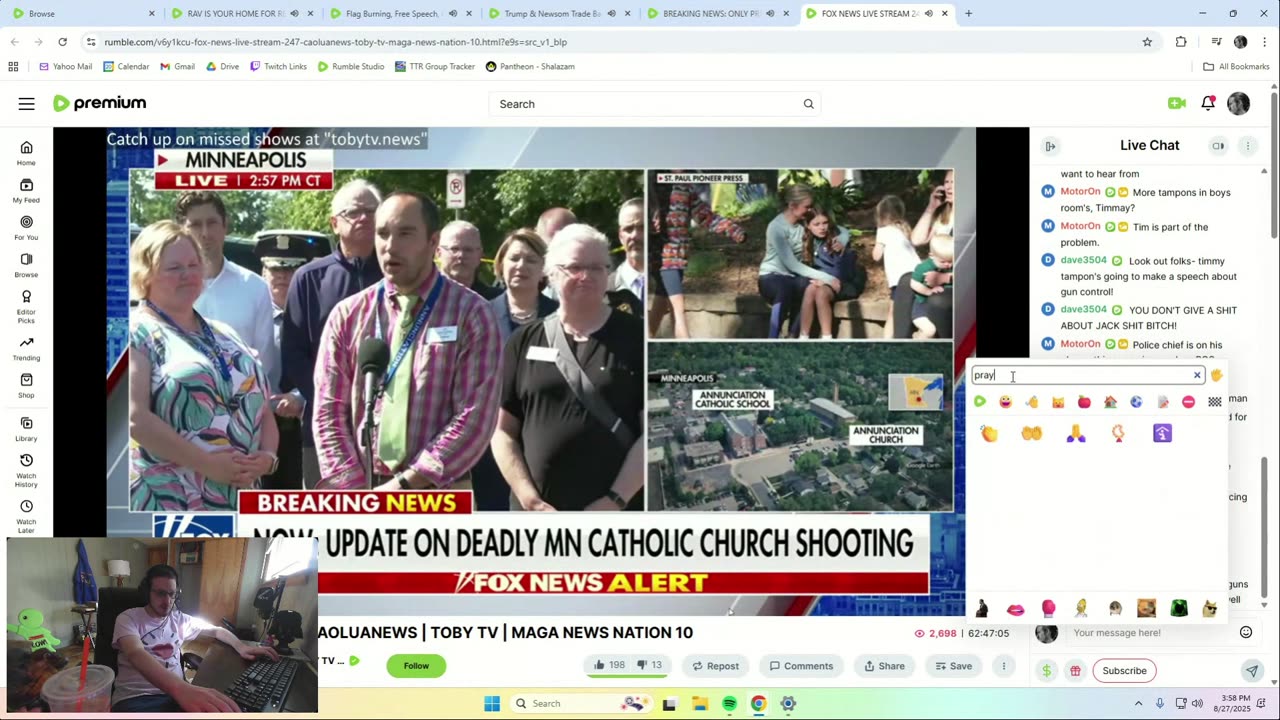Image resolution: width=1280 pixels, height=720 pixels.
Task: Choose the prayer beads emoji
Action: tap(1118, 433)
